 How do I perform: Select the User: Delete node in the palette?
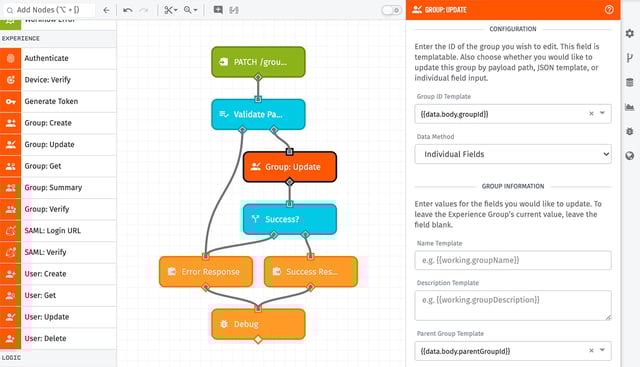click(58, 338)
